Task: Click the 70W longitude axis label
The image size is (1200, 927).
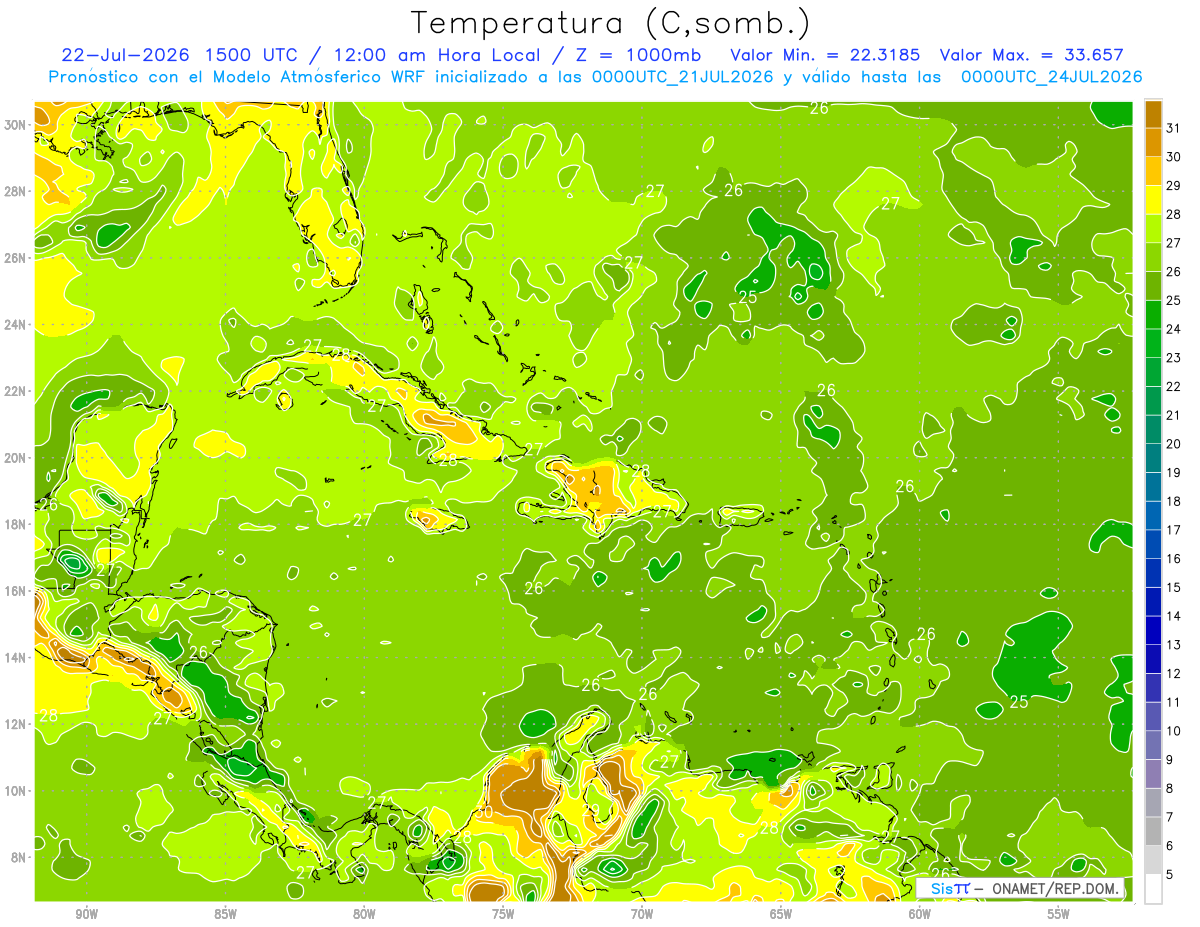Action: pos(642,914)
